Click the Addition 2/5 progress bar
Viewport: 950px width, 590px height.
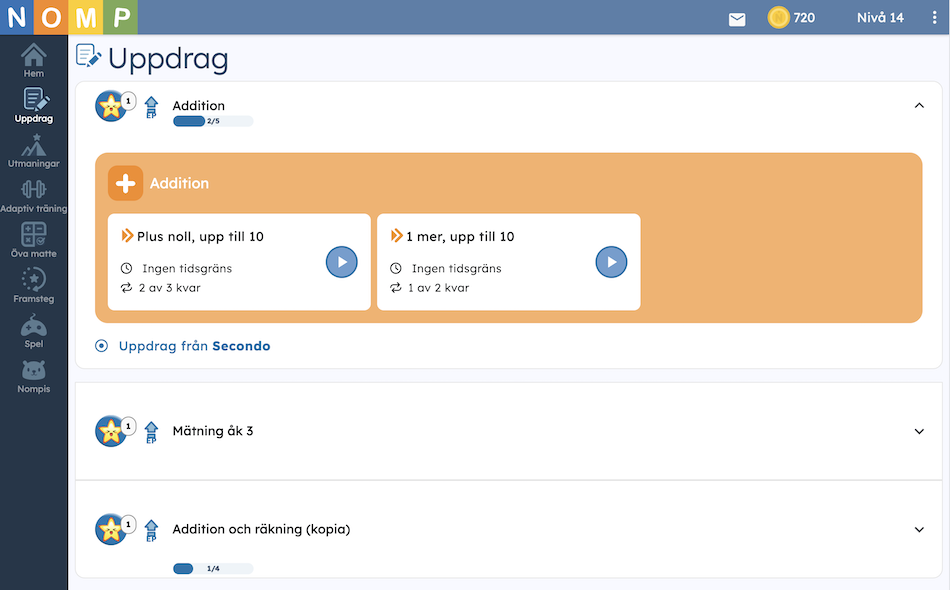pyautogui.click(x=213, y=121)
